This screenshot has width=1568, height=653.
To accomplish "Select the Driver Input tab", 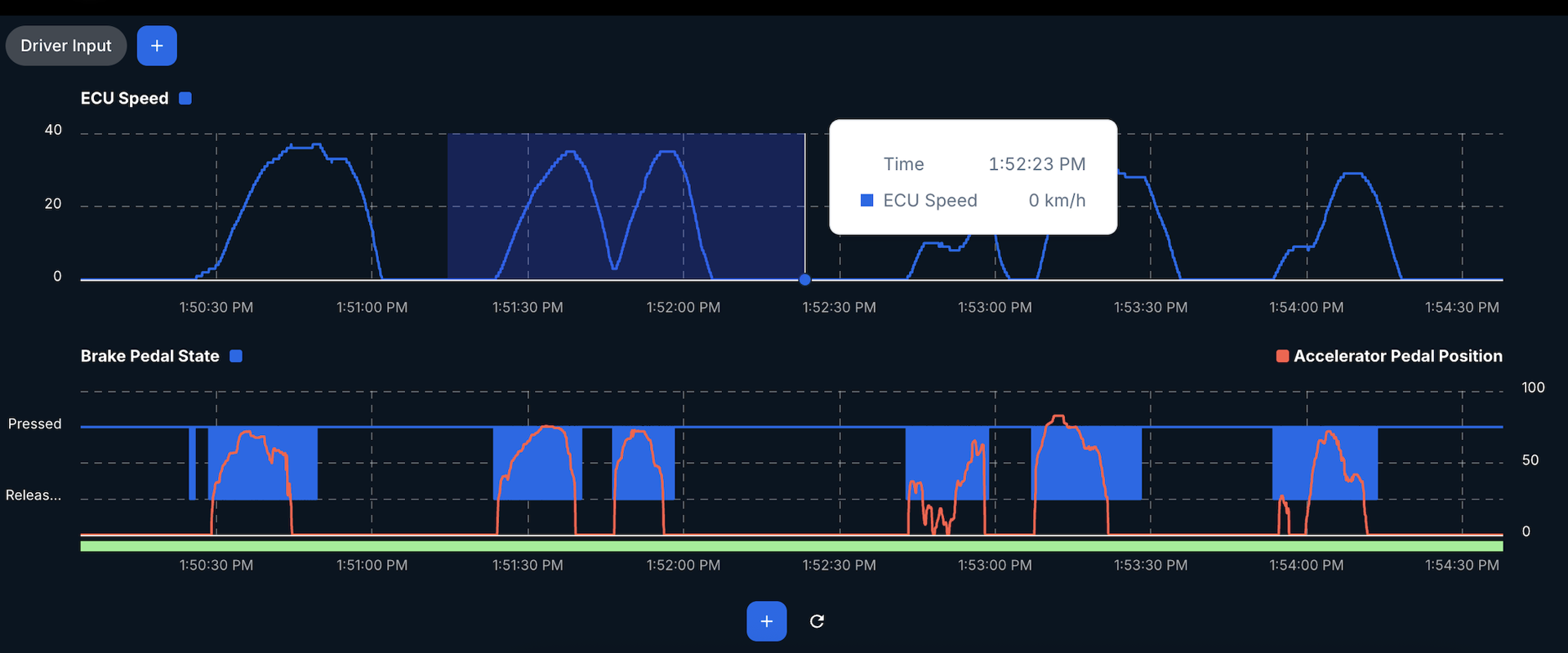I will point(66,46).
